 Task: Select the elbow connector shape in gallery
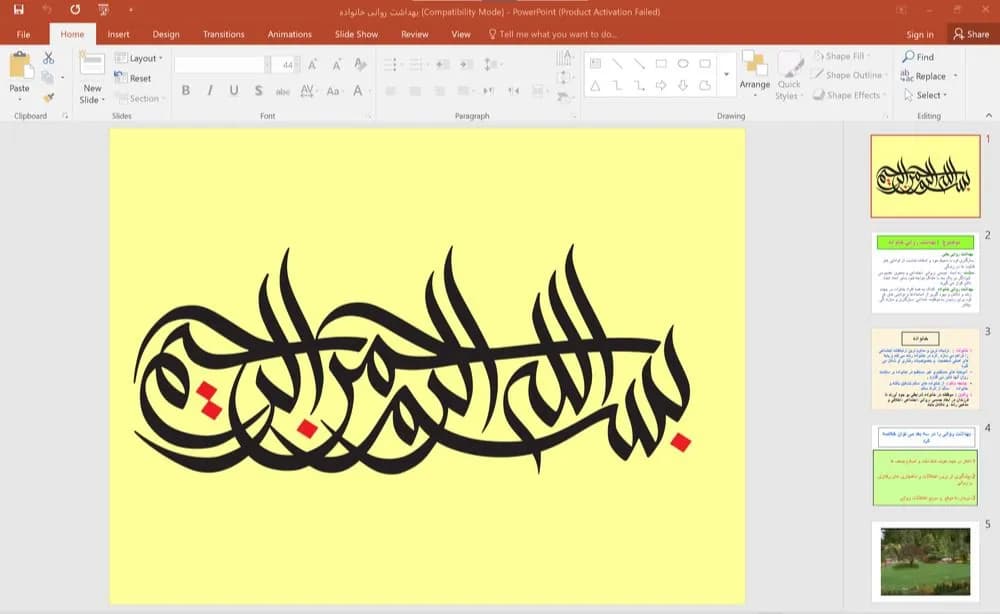point(617,85)
